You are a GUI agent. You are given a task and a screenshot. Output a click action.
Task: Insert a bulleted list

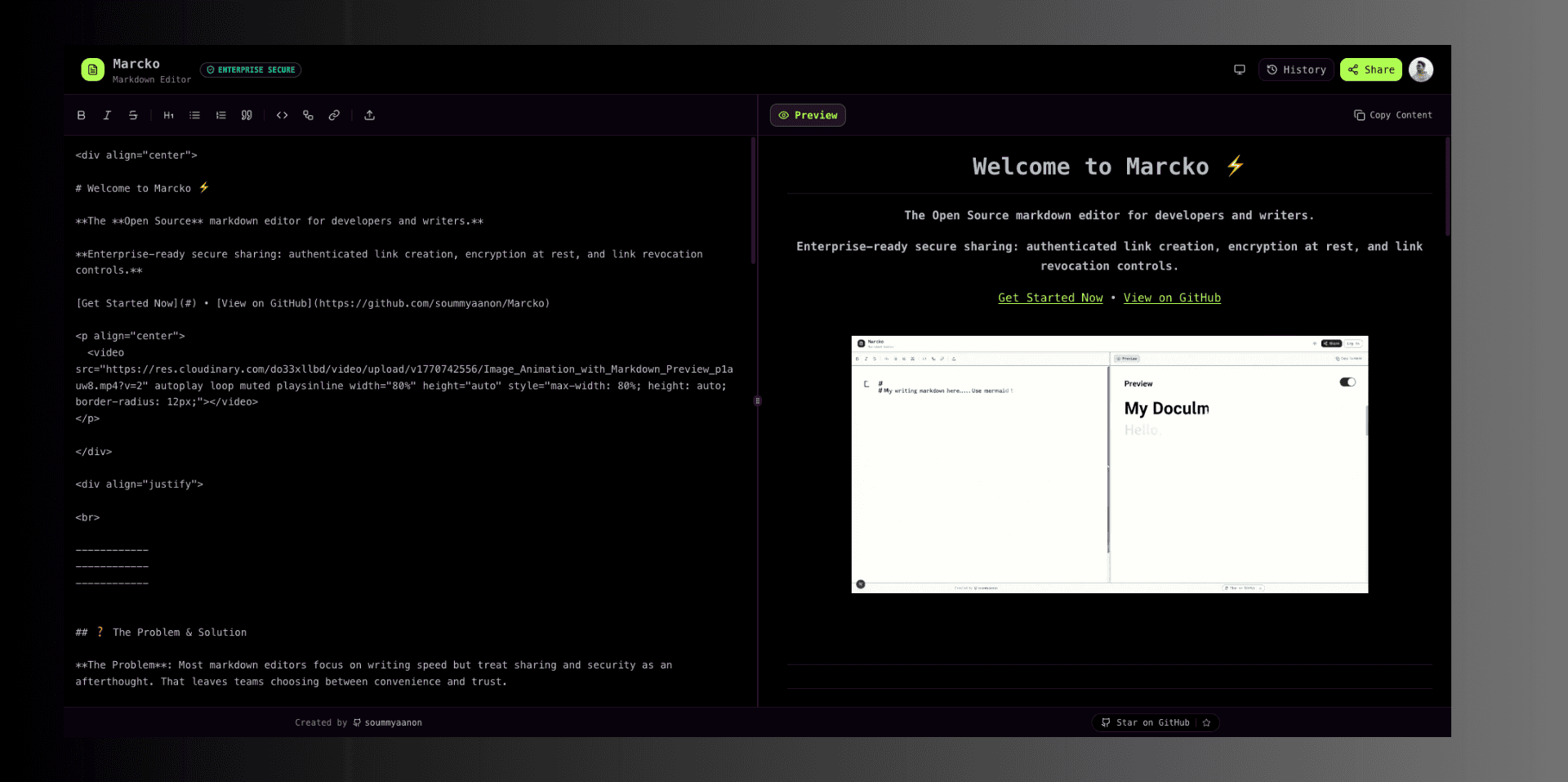pos(194,115)
